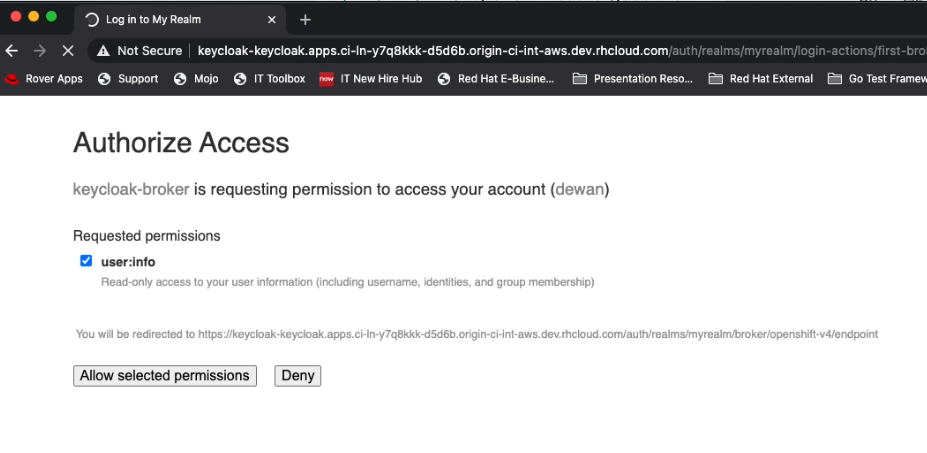The image size is (927, 453).
Task: Expand the Go Test Framework bookmark folder
Action: (877, 79)
